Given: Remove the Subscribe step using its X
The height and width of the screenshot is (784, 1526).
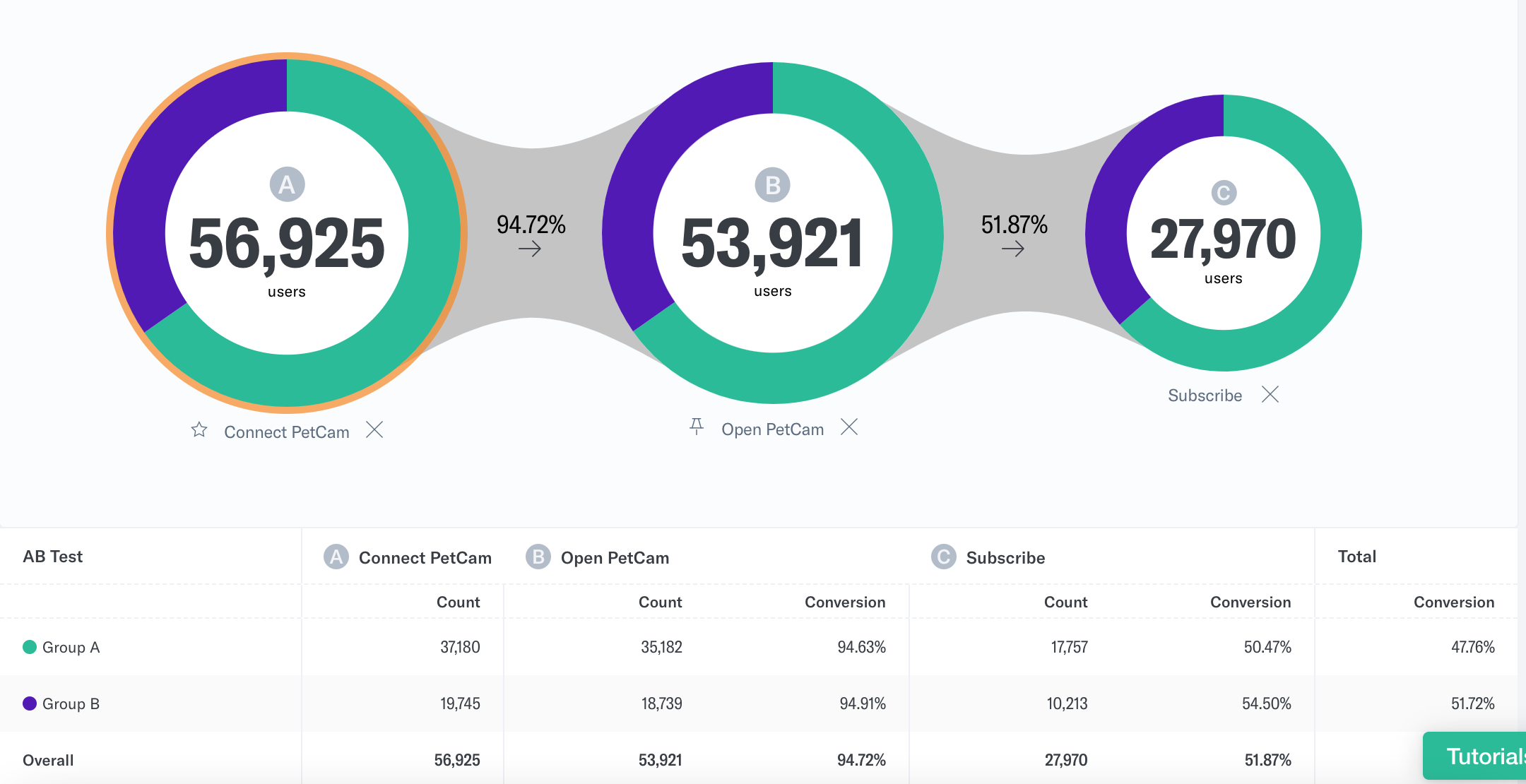Looking at the screenshot, I should click(x=1270, y=394).
